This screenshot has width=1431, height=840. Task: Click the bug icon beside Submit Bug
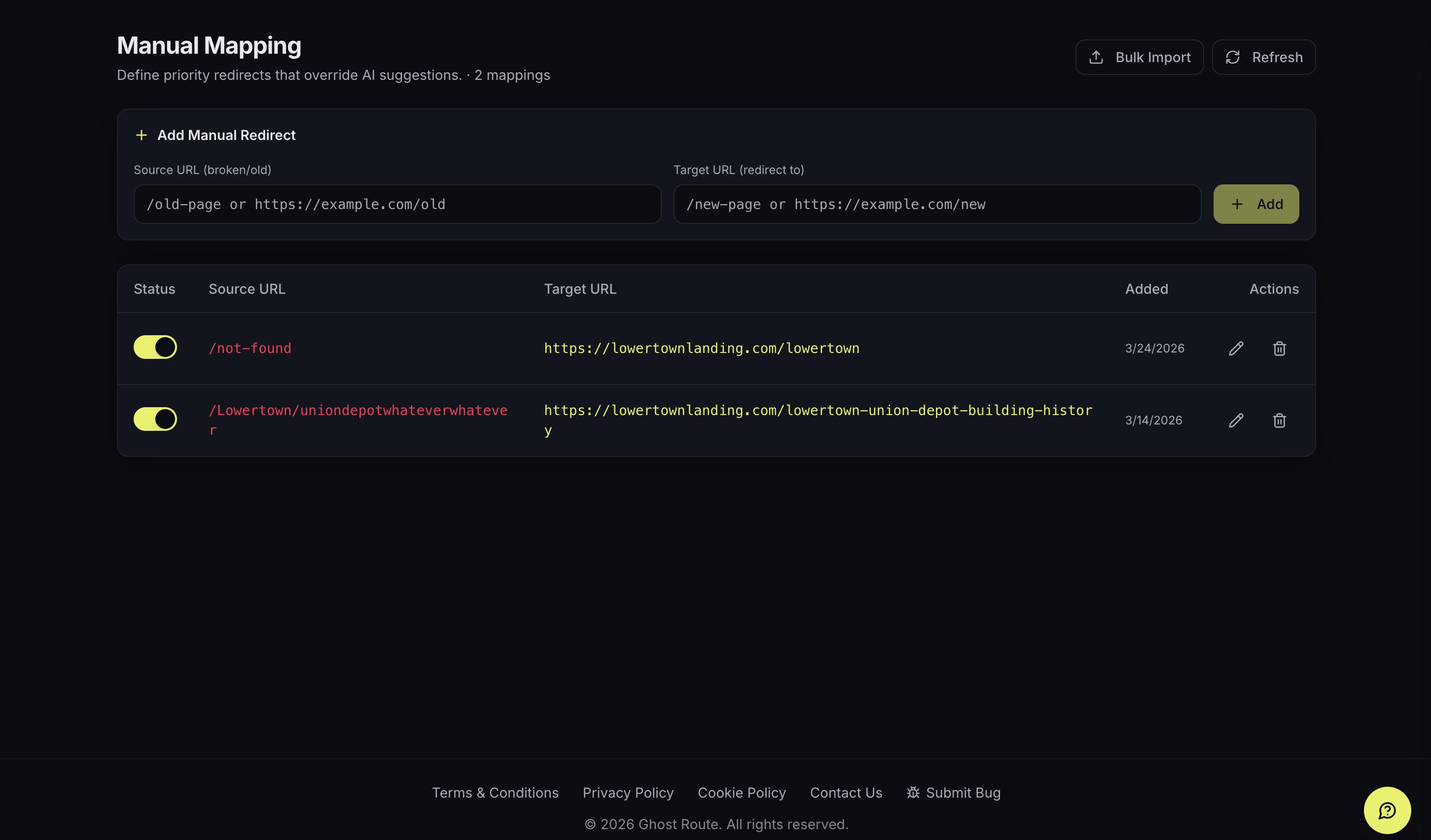click(913, 792)
